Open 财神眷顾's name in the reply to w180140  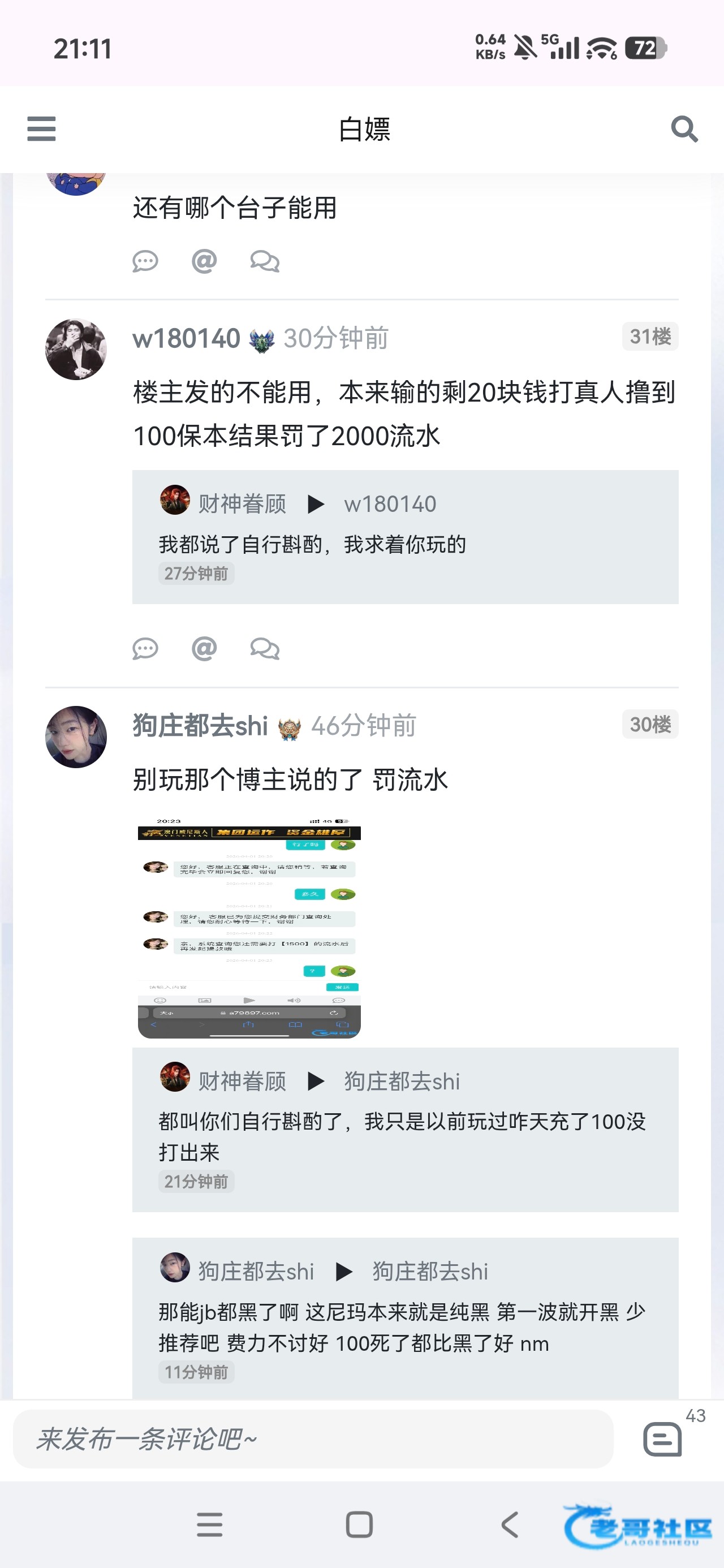coord(242,504)
